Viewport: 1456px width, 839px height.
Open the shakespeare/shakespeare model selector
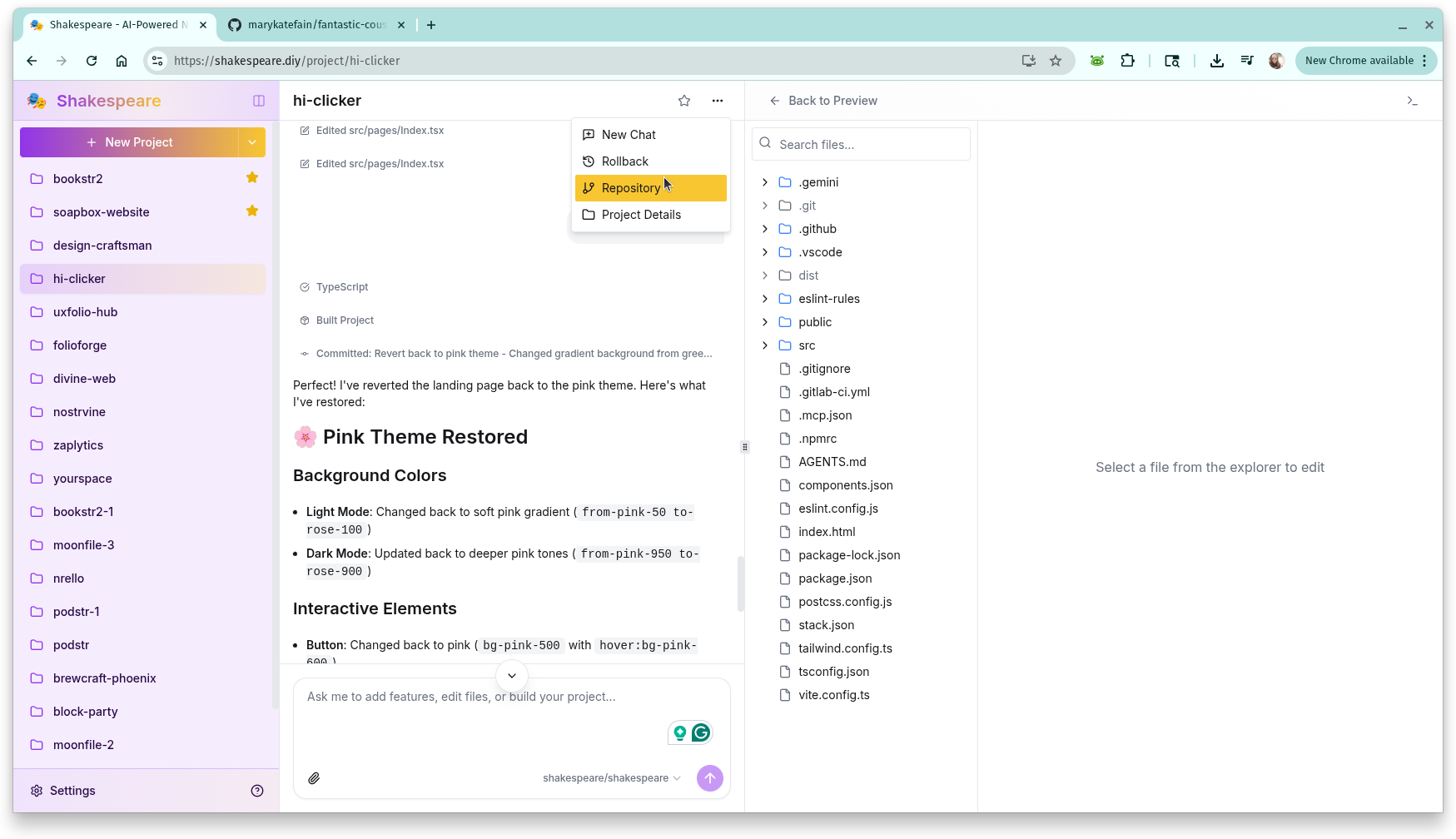pyautogui.click(x=611, y=778)
